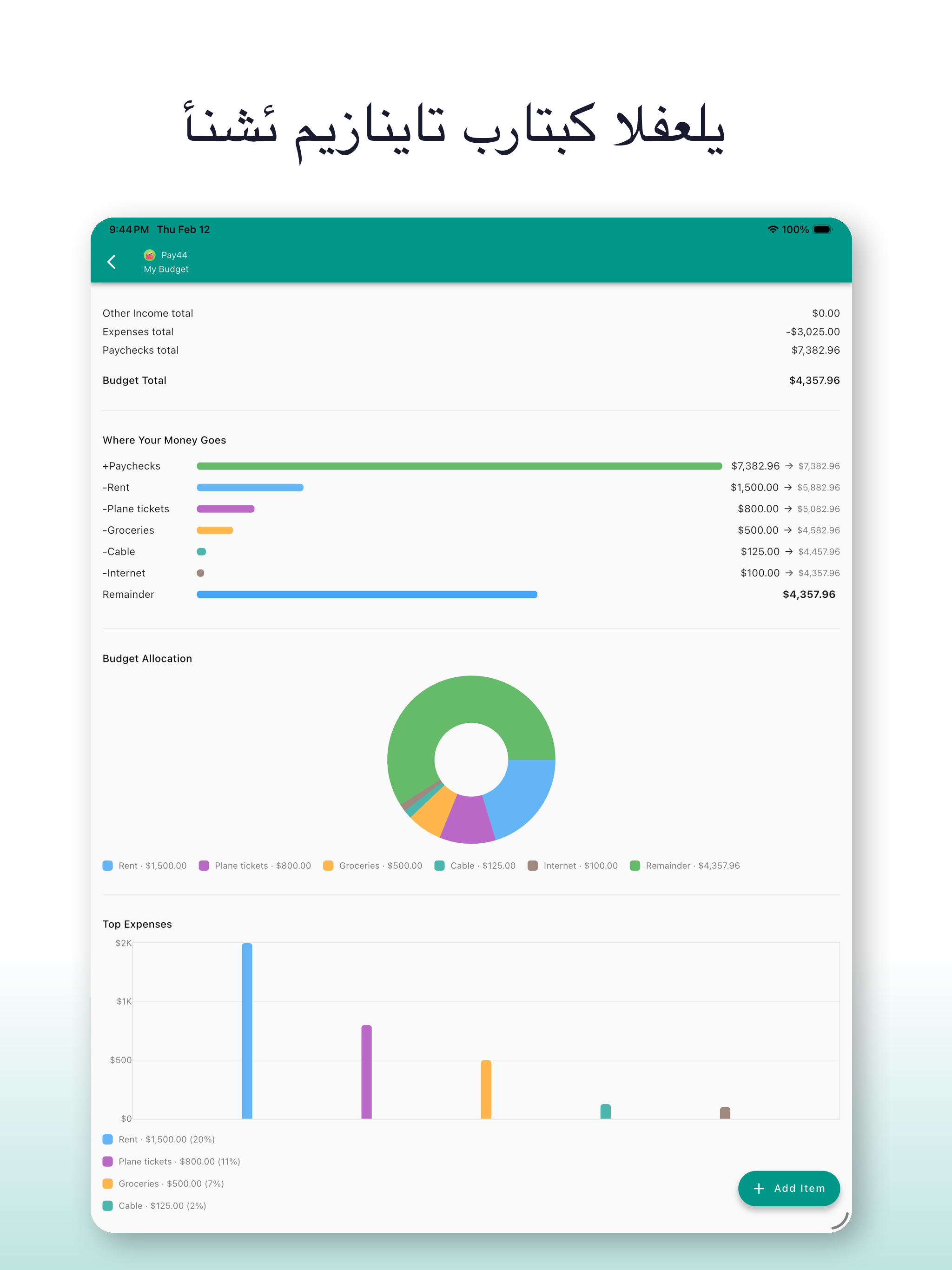Click the 'Expenses total' label
Image resolution: width=952 pixels, height=1270 pixels.
[138, 332]
